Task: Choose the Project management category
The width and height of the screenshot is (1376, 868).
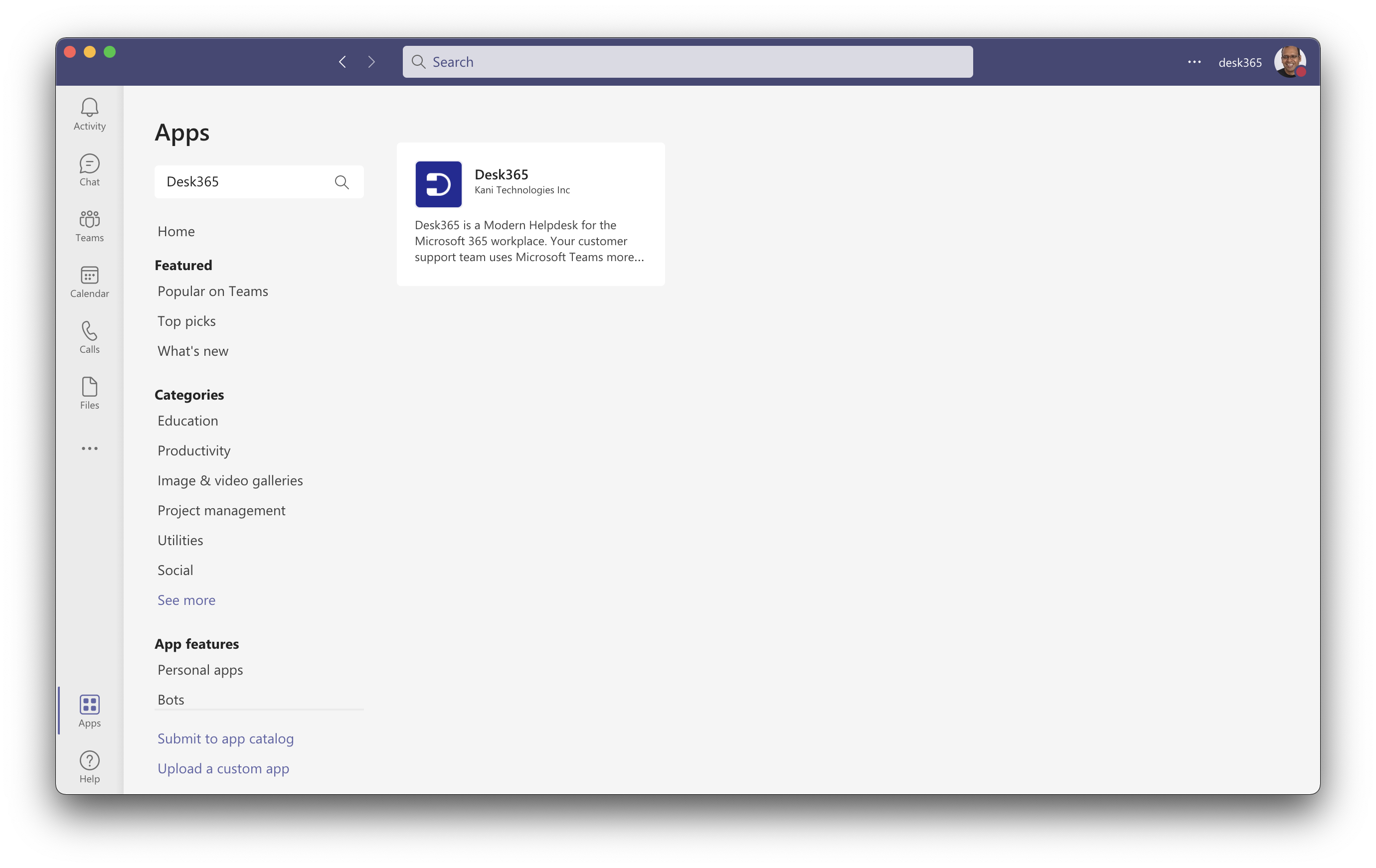Action: tap(221, 511)
